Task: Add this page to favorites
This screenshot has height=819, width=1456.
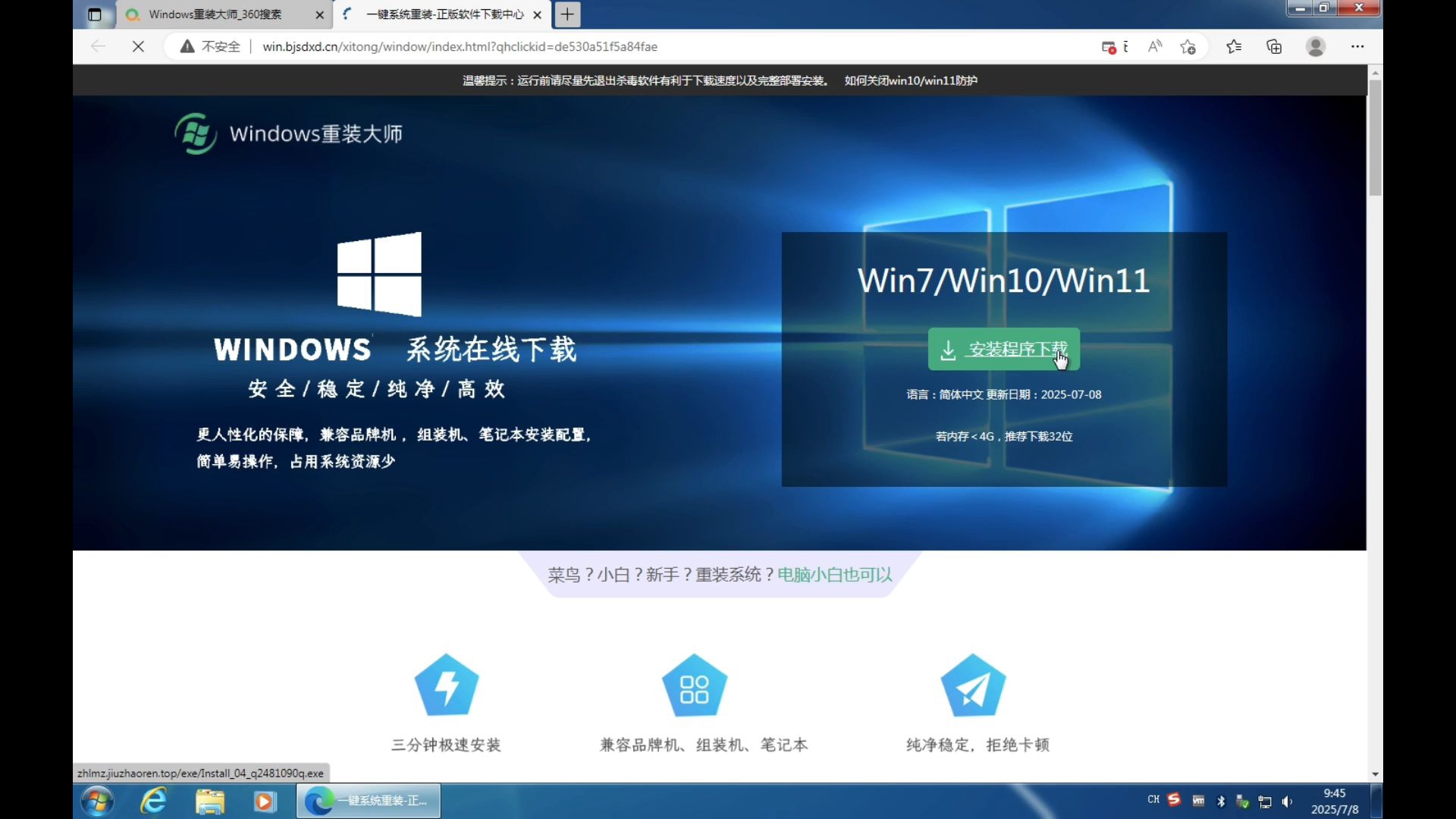Action: [1188, 47]
